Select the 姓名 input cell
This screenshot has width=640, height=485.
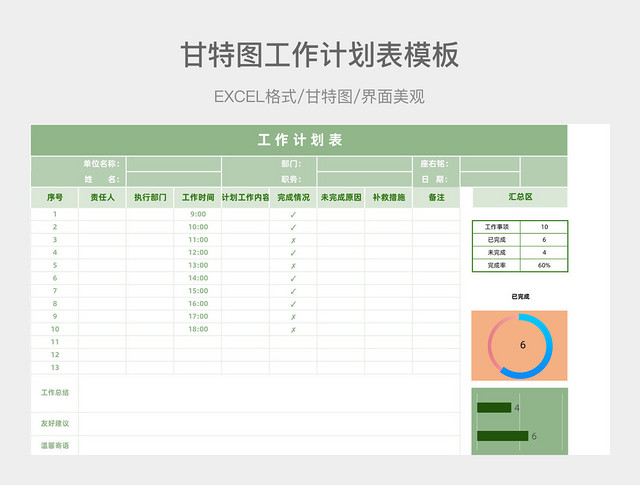tap(174, 179)
